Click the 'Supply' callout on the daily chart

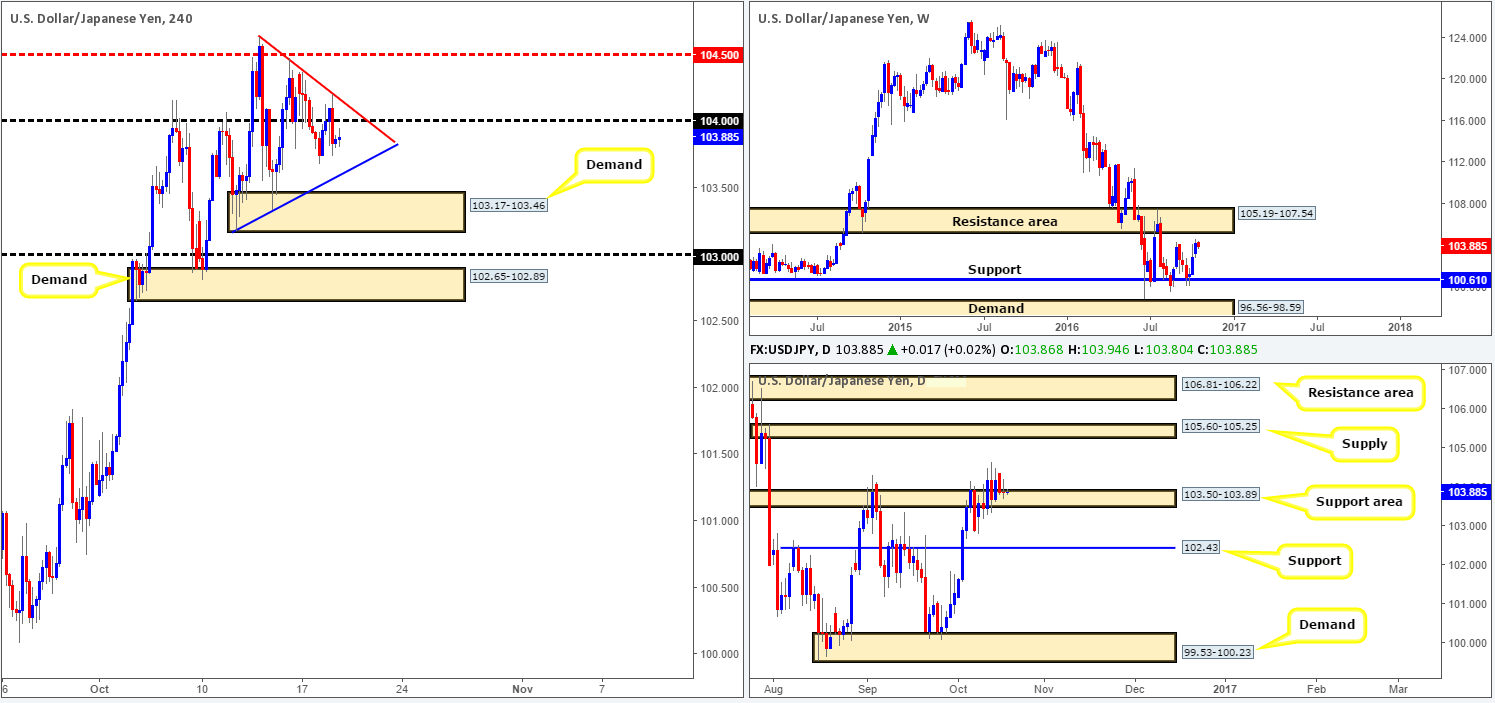(x=1365, y=443)
